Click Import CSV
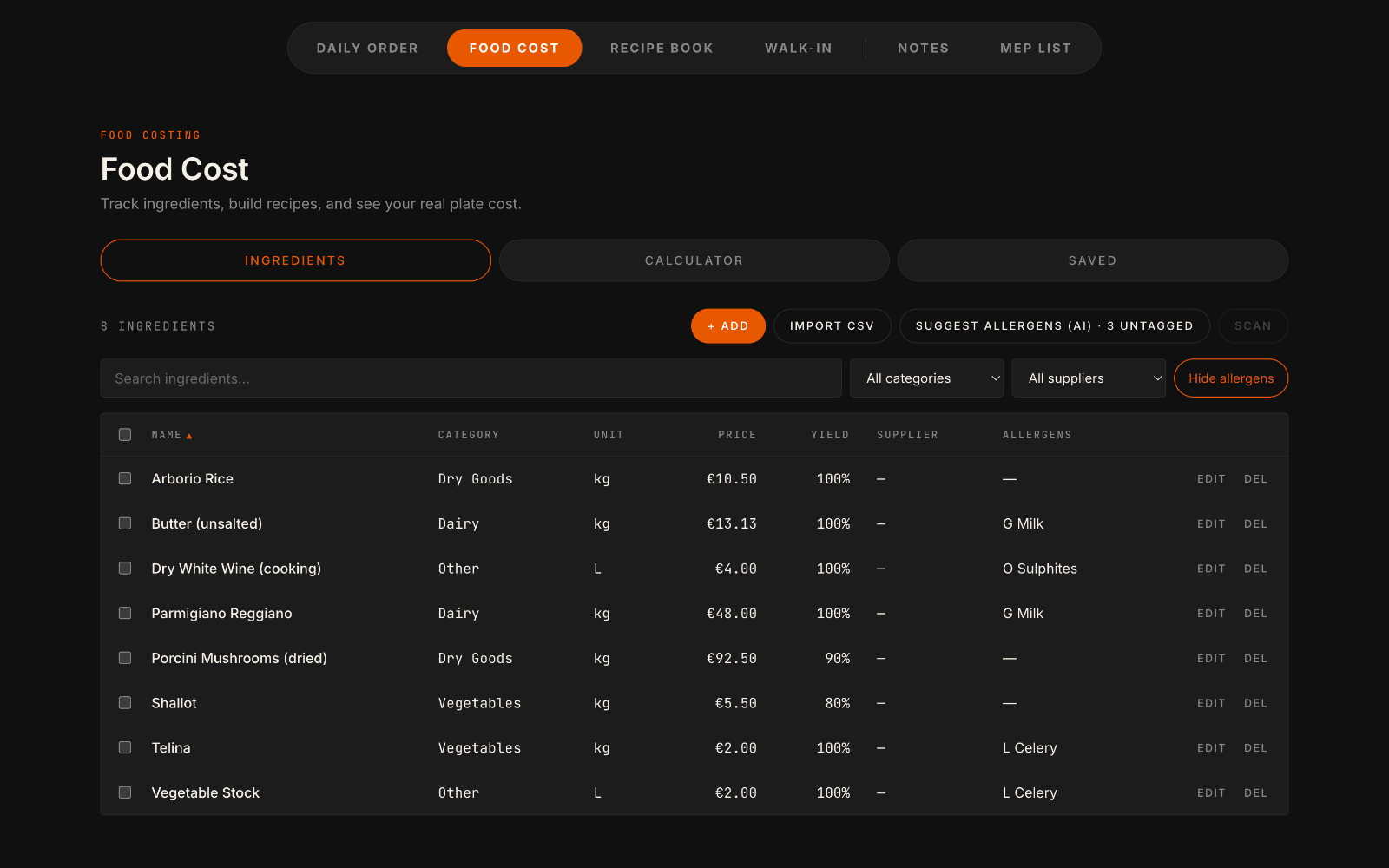The width and height of the screenshot is (1389, 868). pyautogui.click(x=832, y=326)
